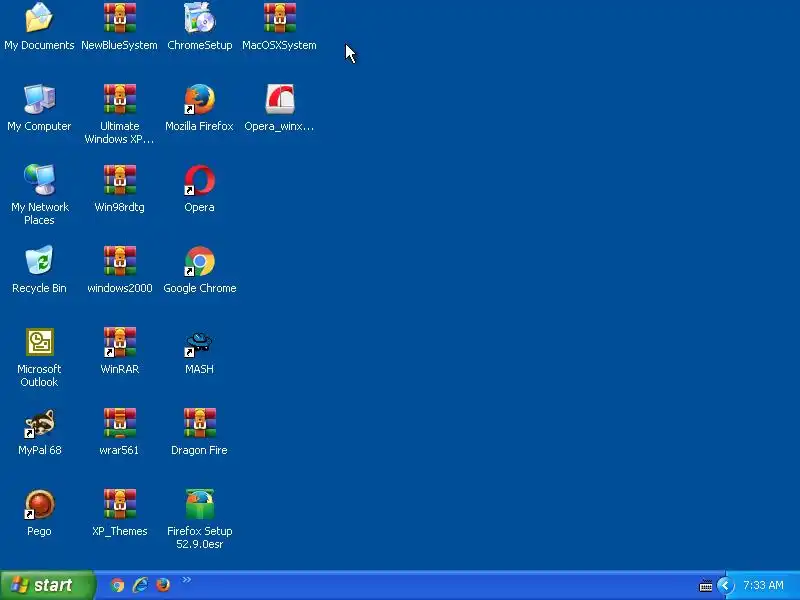Viewport: 800px width, 600px height.
Task: Select the Opera_winx installer icon
Action: pos(280,99)
